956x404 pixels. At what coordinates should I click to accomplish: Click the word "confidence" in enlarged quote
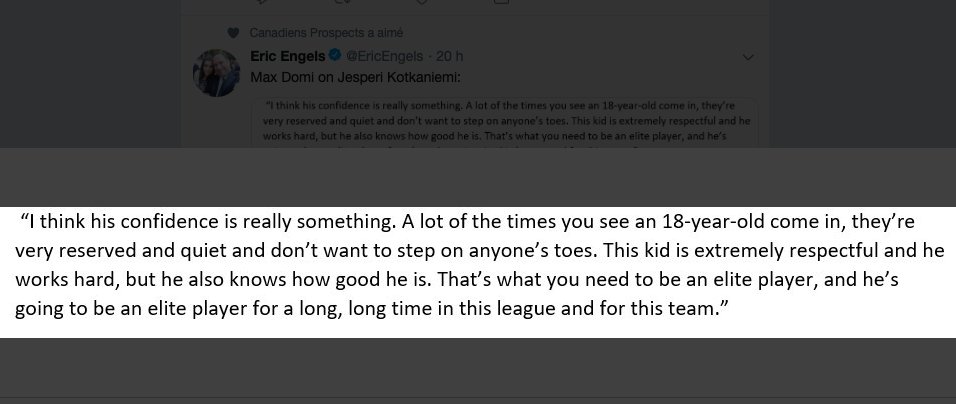tap(171, 222)
